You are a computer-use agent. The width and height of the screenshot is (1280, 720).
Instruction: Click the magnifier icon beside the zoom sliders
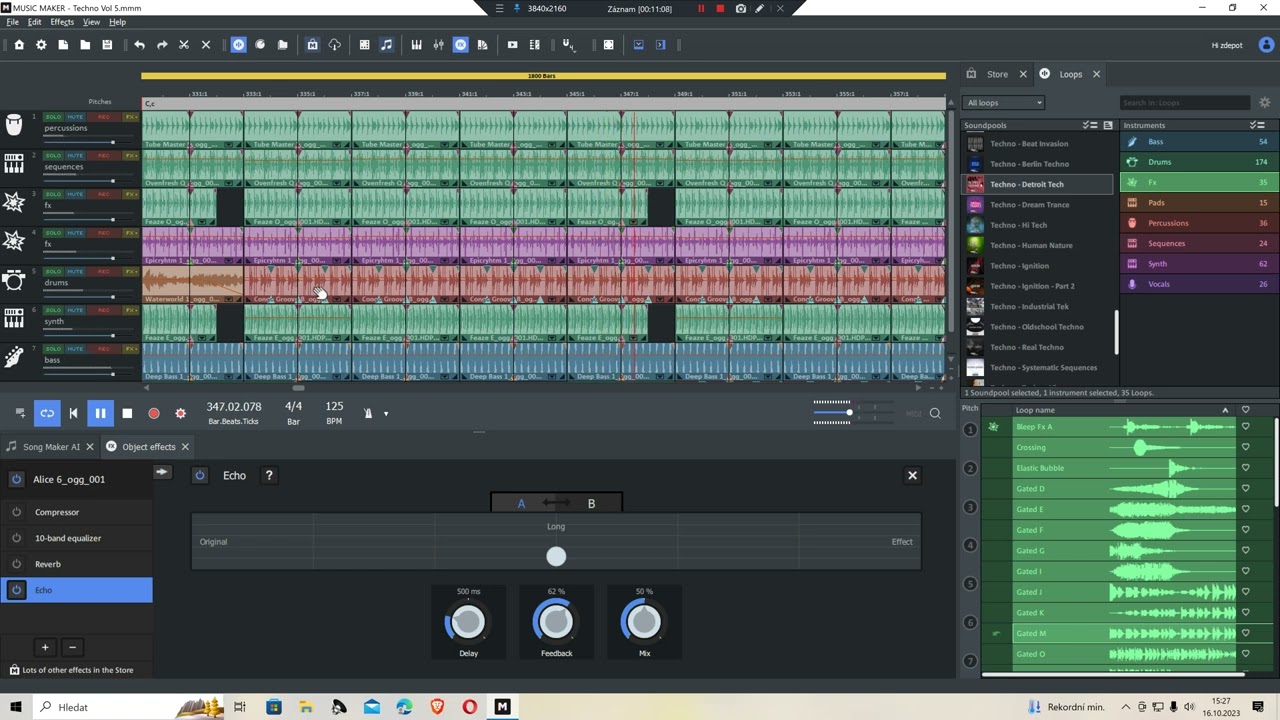tap(935, 413)
